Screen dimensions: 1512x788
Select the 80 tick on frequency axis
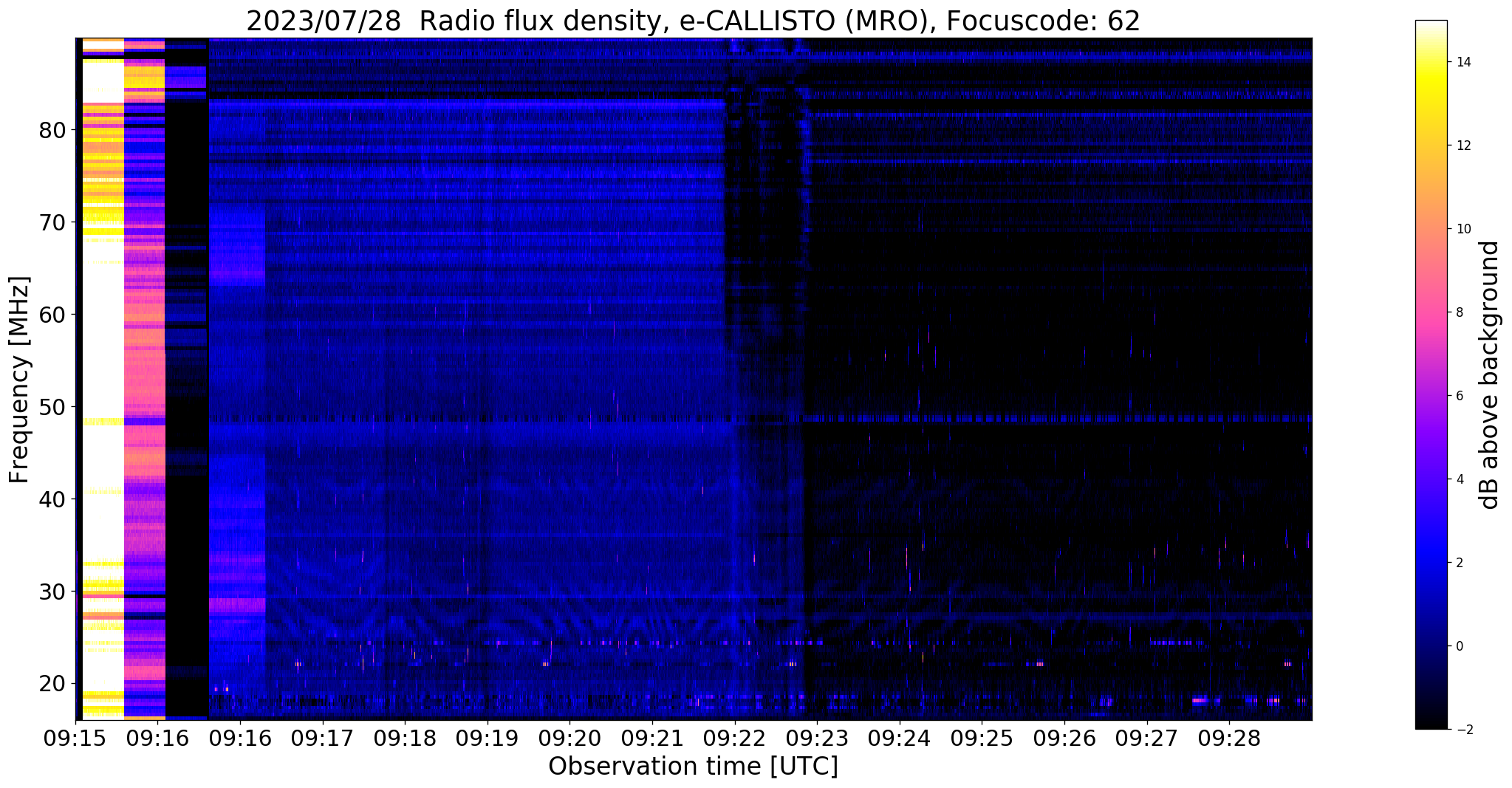[52, 130]
